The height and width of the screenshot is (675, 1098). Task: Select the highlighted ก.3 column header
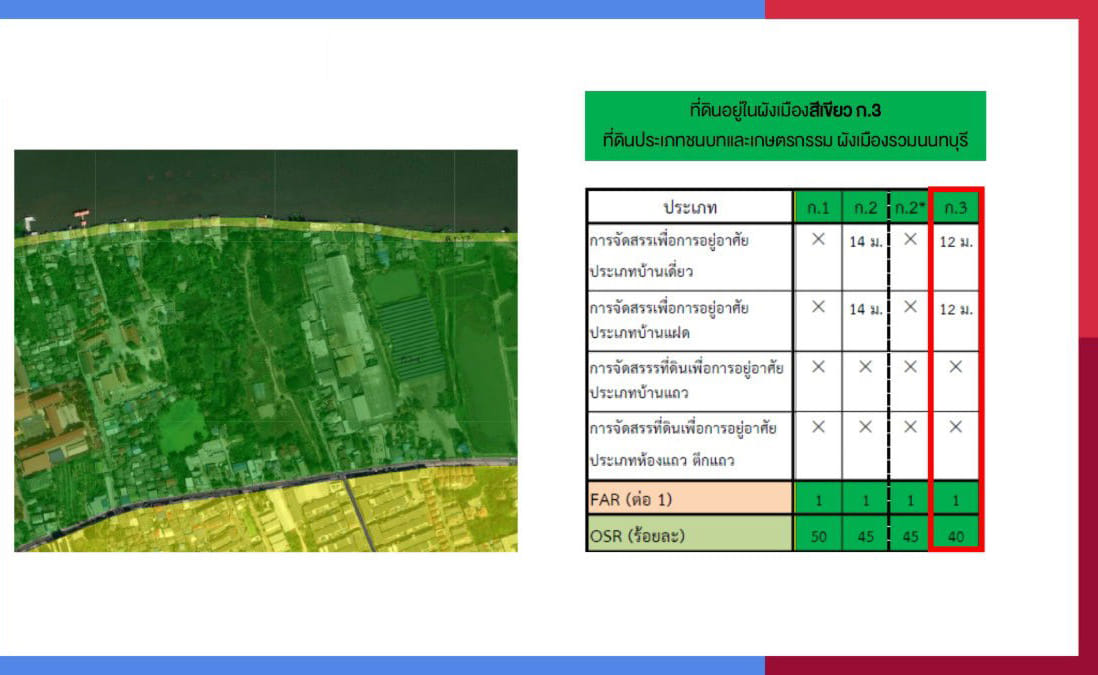pyautogui.click(x=956, y=207)
